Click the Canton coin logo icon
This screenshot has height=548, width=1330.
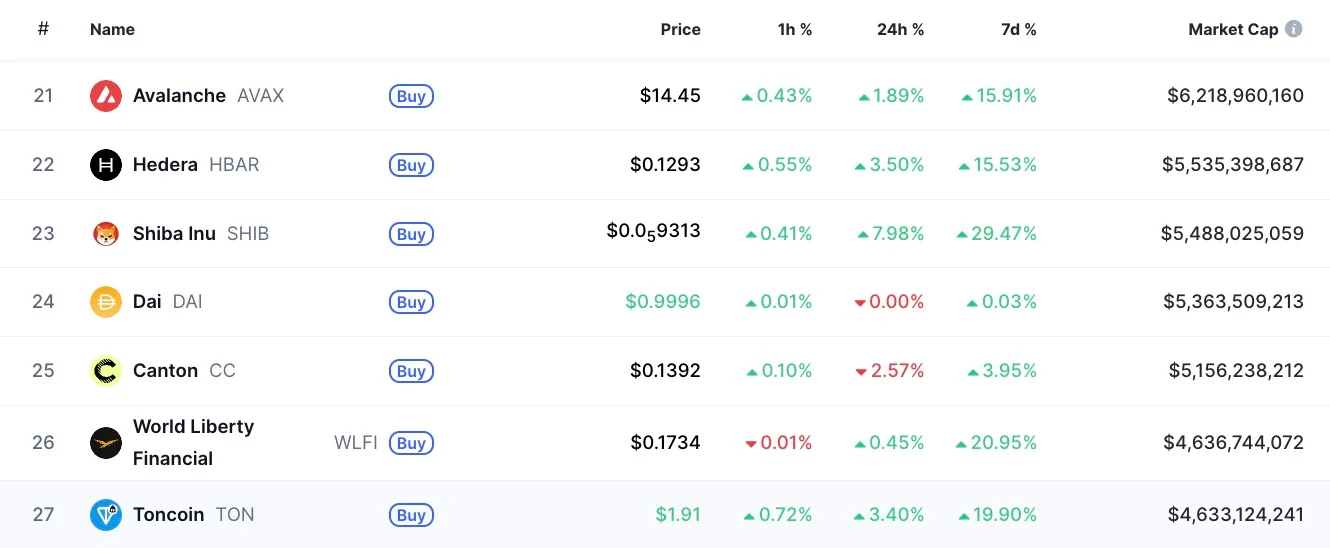coord(106,371)
